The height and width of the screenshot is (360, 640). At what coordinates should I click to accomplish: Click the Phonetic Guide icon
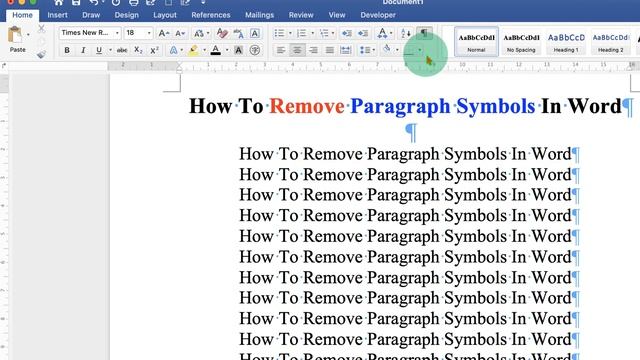[238, 33]
